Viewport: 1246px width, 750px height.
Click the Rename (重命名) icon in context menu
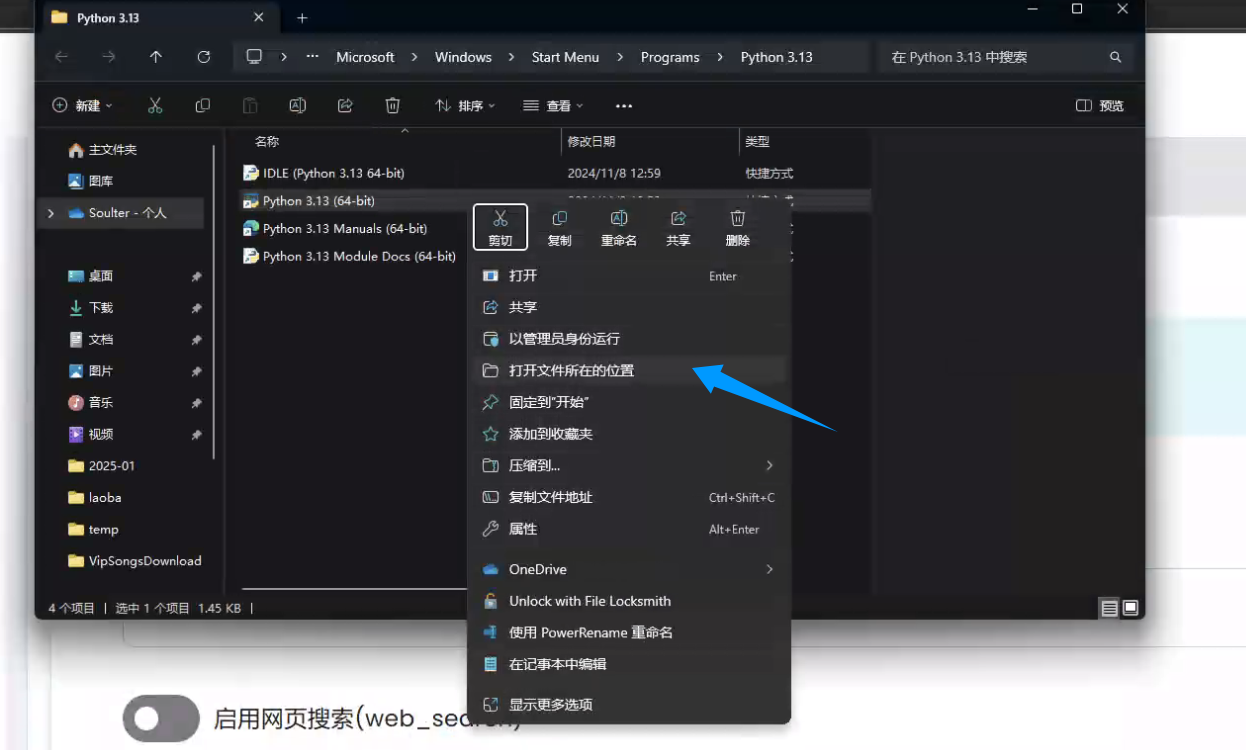(619, 227)
